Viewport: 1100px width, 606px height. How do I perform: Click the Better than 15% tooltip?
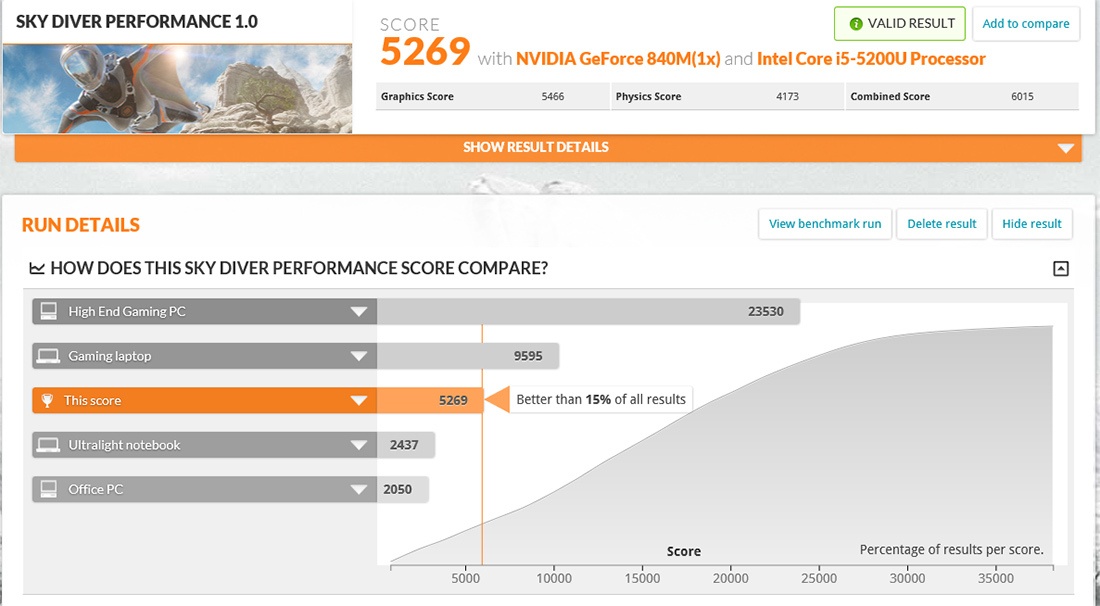(601, 400)
